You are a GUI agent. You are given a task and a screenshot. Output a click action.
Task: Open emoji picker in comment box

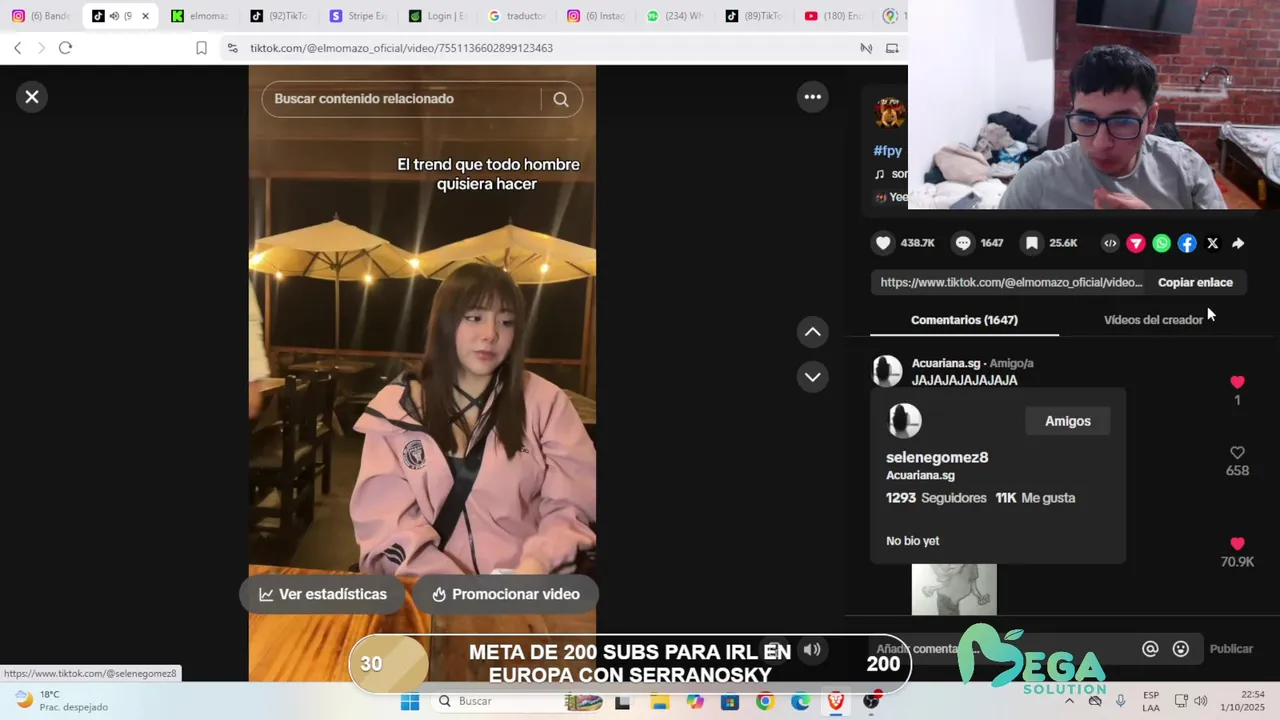[x=1181, y=649]
